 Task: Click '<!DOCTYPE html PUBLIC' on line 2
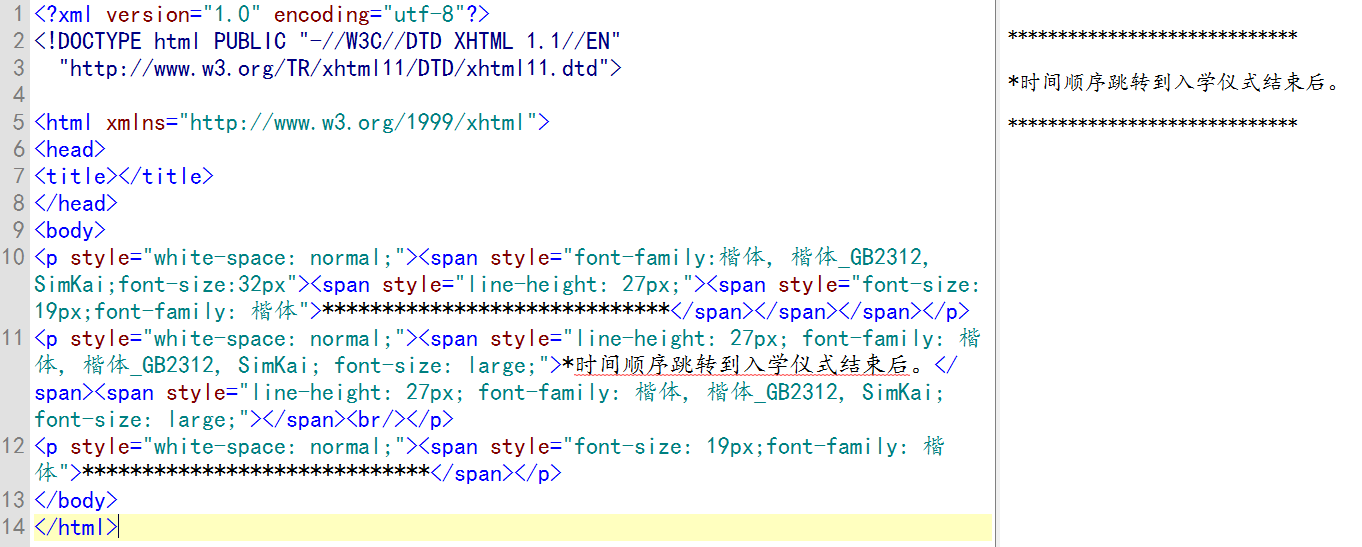pos(161,42)
